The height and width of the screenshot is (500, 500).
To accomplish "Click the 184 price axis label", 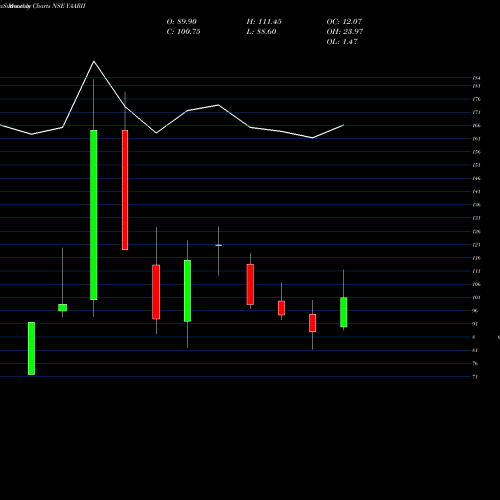I will [477, 78].
